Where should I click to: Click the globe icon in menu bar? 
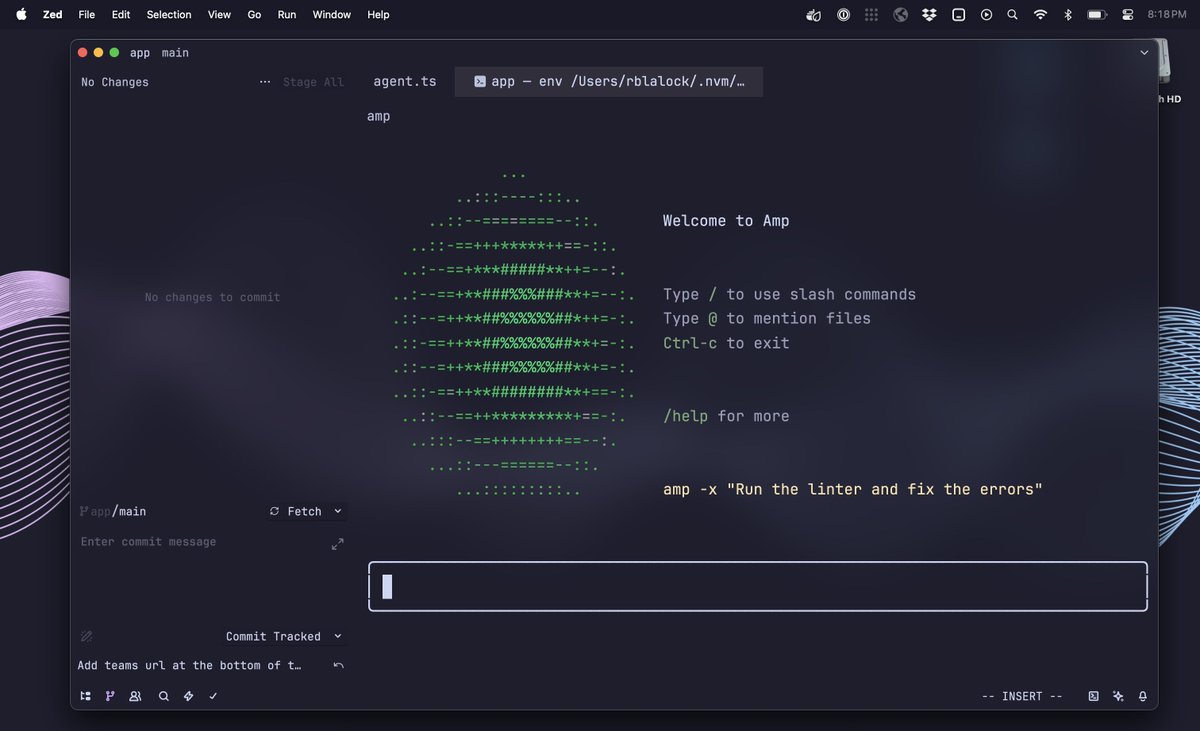point(900,15)
